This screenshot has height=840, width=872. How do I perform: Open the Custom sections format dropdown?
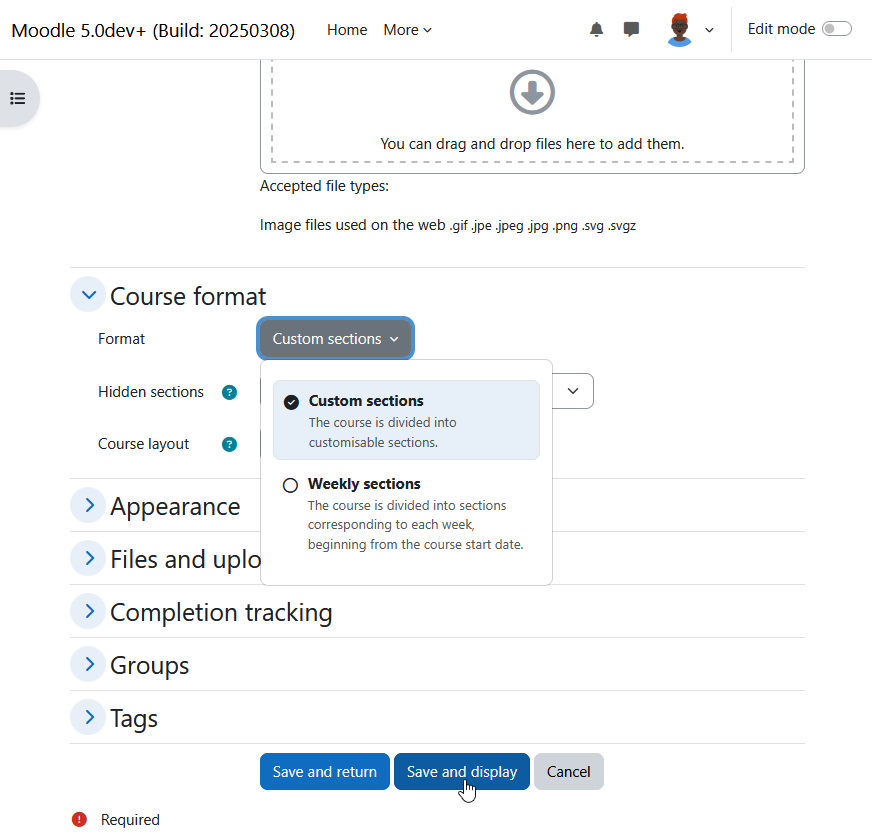click(335, 339)
